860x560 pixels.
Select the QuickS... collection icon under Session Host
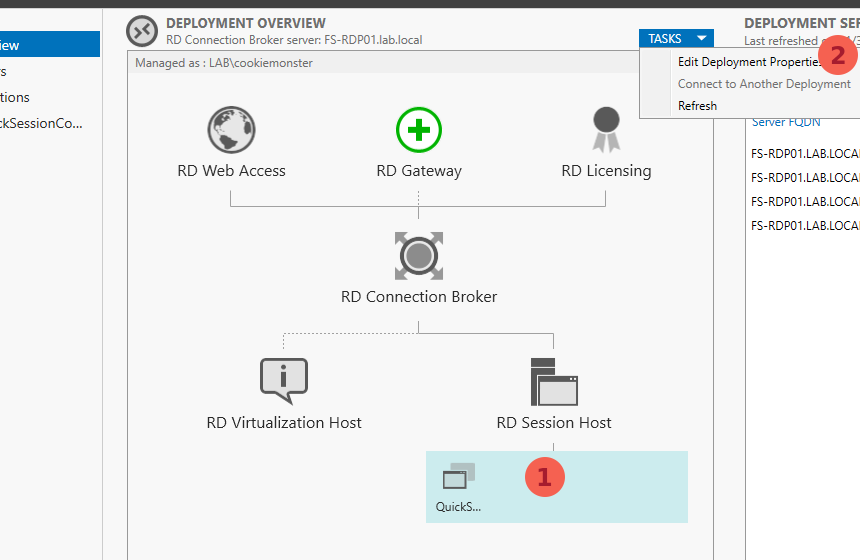click(459, 477)
